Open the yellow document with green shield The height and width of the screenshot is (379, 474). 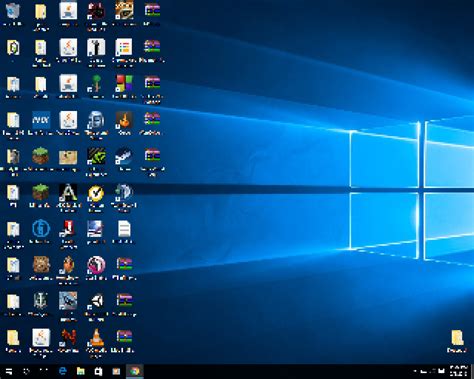(x=13, y=48)
